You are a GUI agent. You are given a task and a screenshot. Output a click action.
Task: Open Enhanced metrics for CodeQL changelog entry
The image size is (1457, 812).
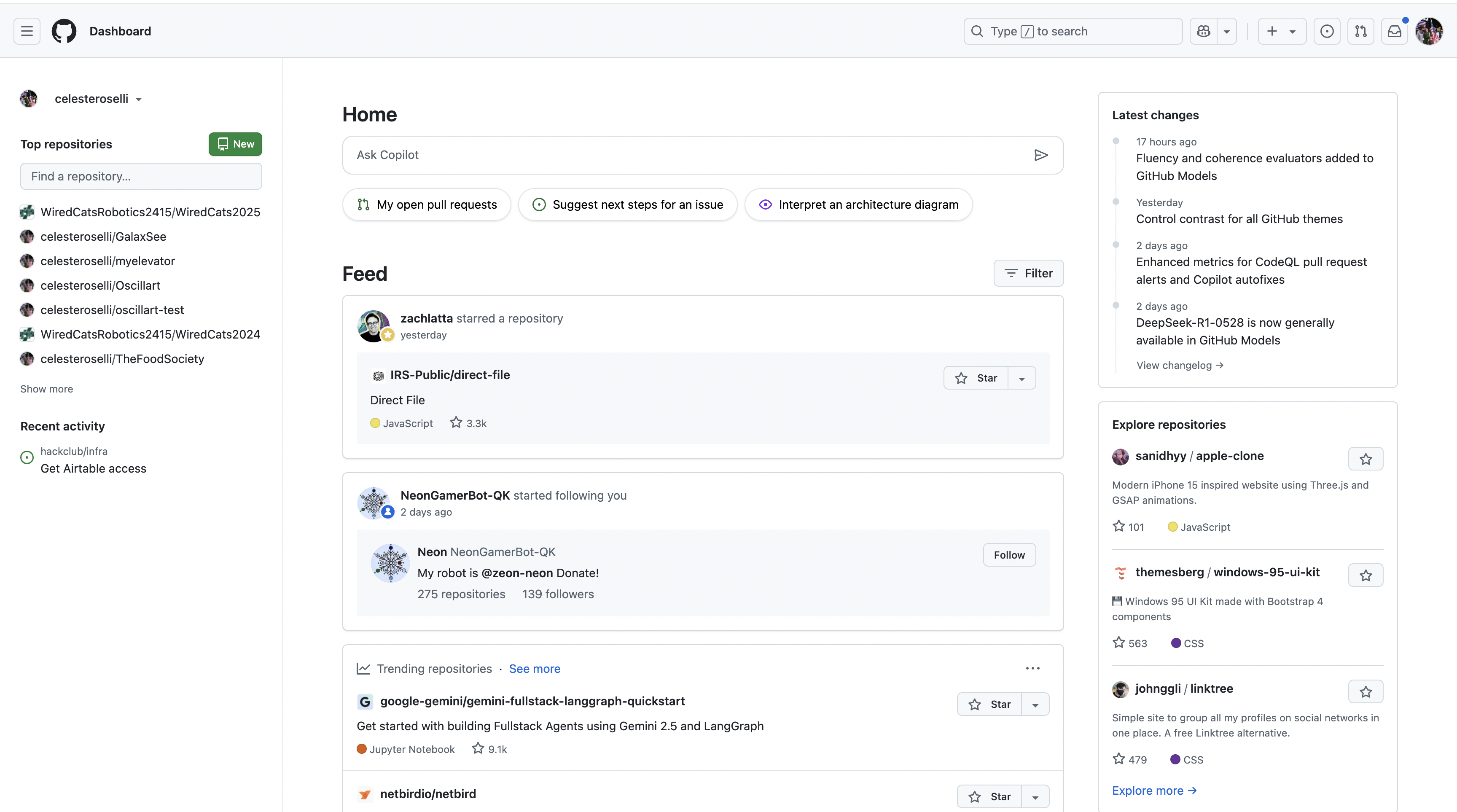click(x=1251, y=271)
